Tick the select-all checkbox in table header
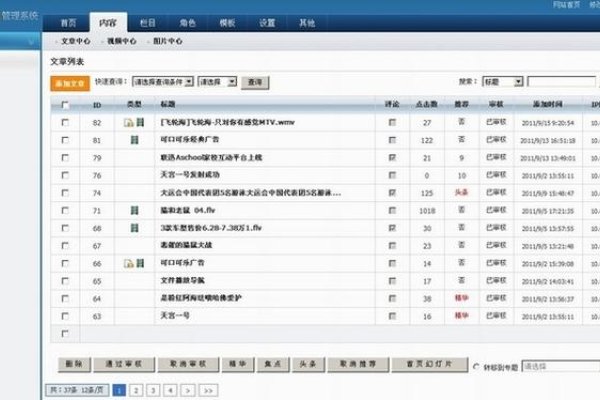This screenshot has width=600, height=400. [x=65, y=104]
